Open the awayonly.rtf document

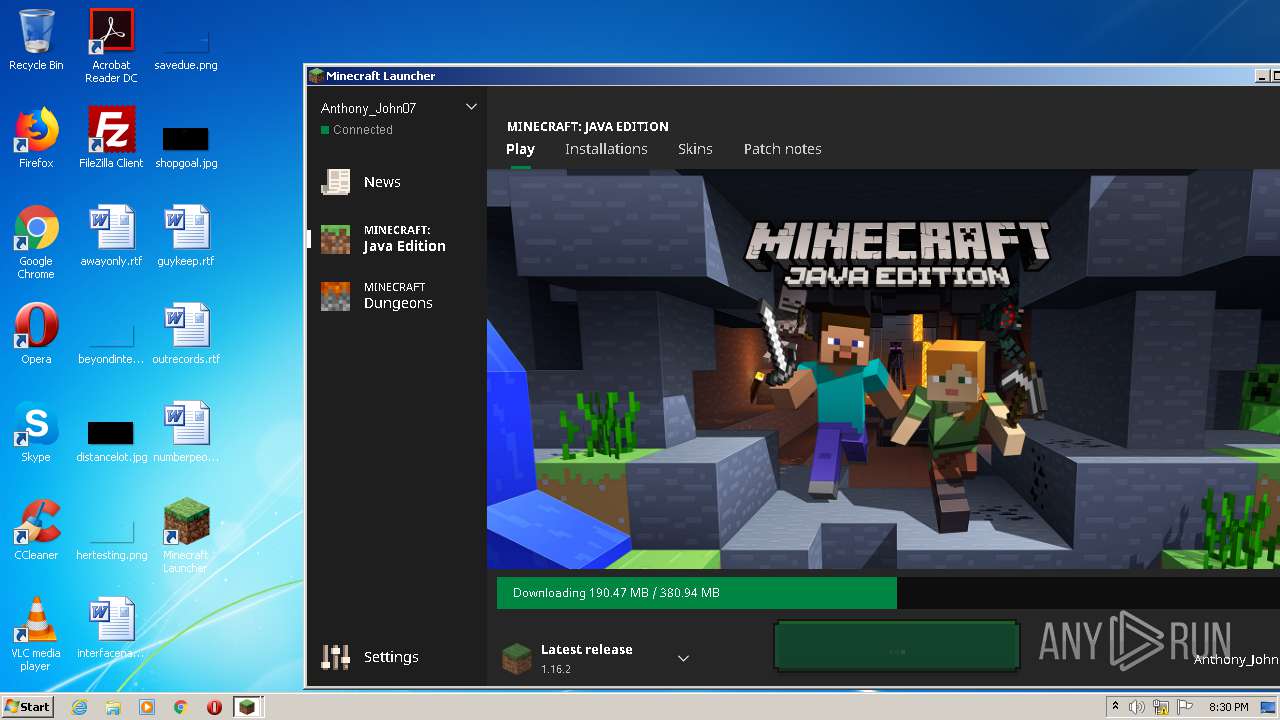[111, 236]
